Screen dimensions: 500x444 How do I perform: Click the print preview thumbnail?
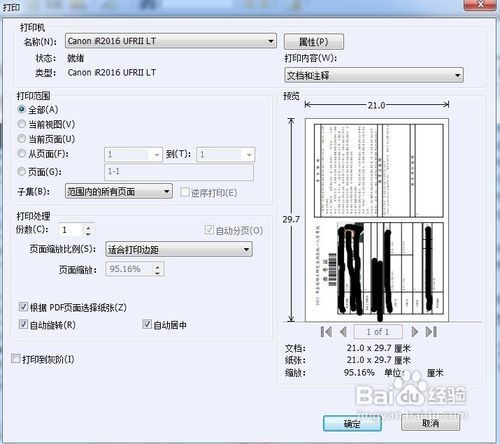click(377, 220)
